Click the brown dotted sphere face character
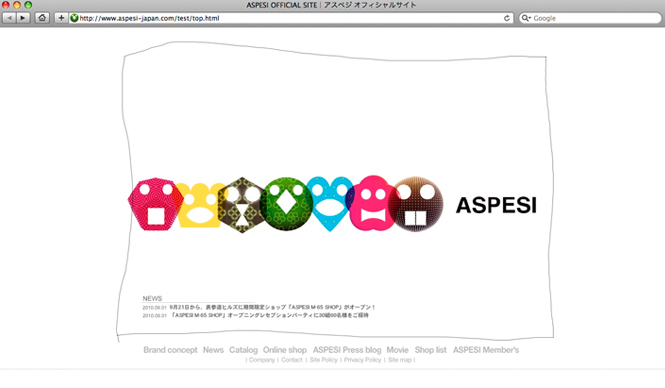This screenshot has height=388, width=665. tap(416, 204)
